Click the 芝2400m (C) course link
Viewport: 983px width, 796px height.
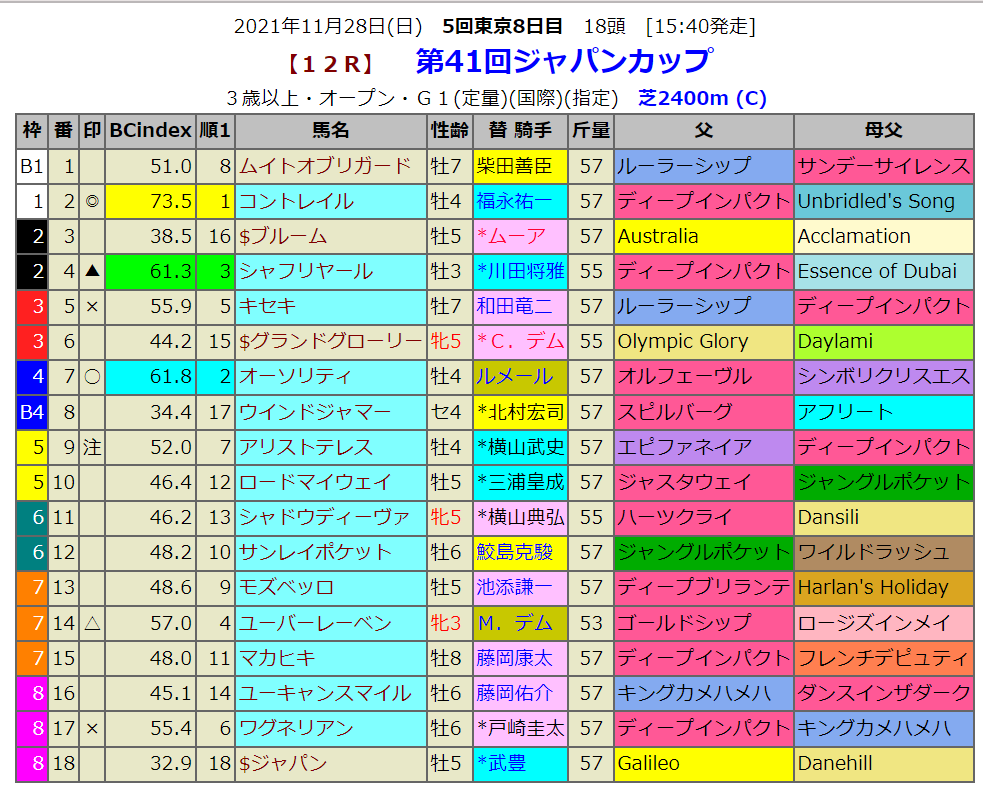coord(702,98)
